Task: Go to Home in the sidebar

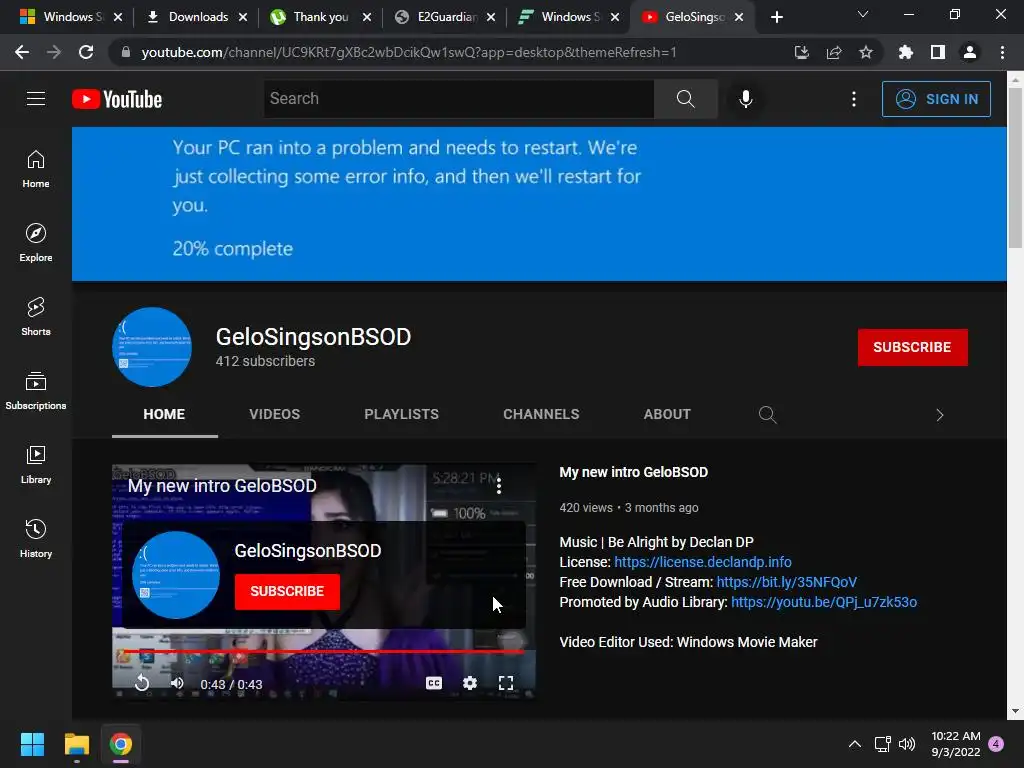Action: (x=36, y=168)
